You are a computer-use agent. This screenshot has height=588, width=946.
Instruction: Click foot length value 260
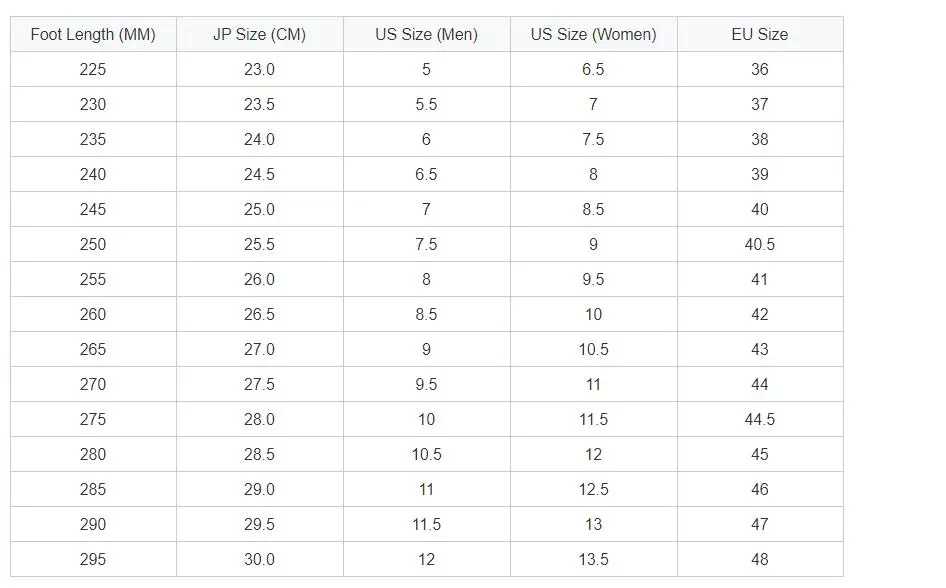click(94, 314)
